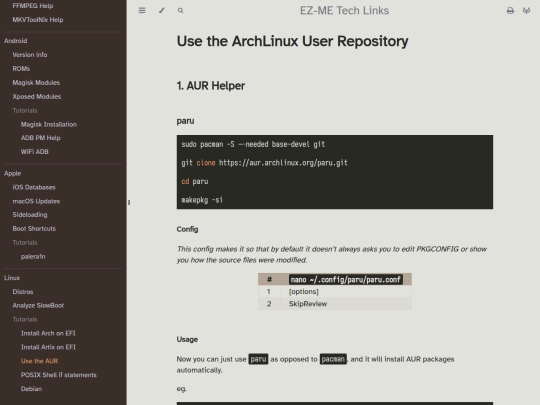Select the Apple section heading
540x405 pixels.
point(13,173)
